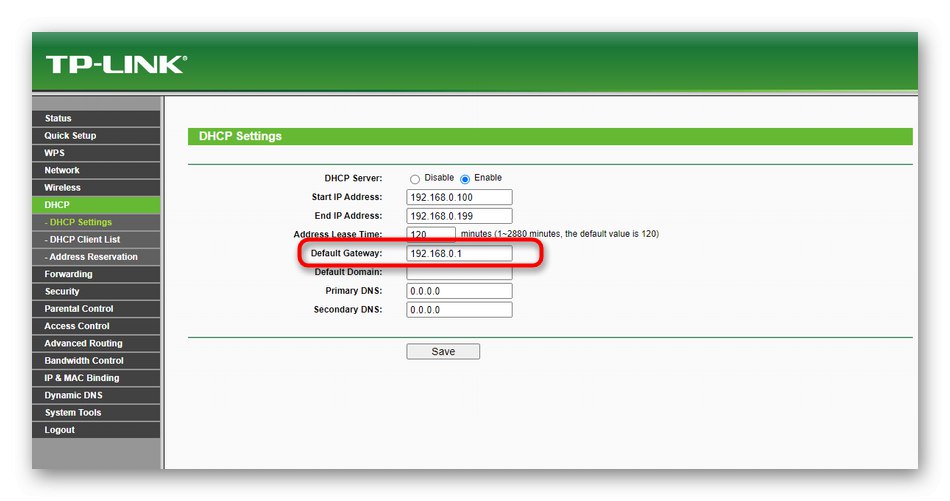Go to Advanced Routing

tap(96, 343)
